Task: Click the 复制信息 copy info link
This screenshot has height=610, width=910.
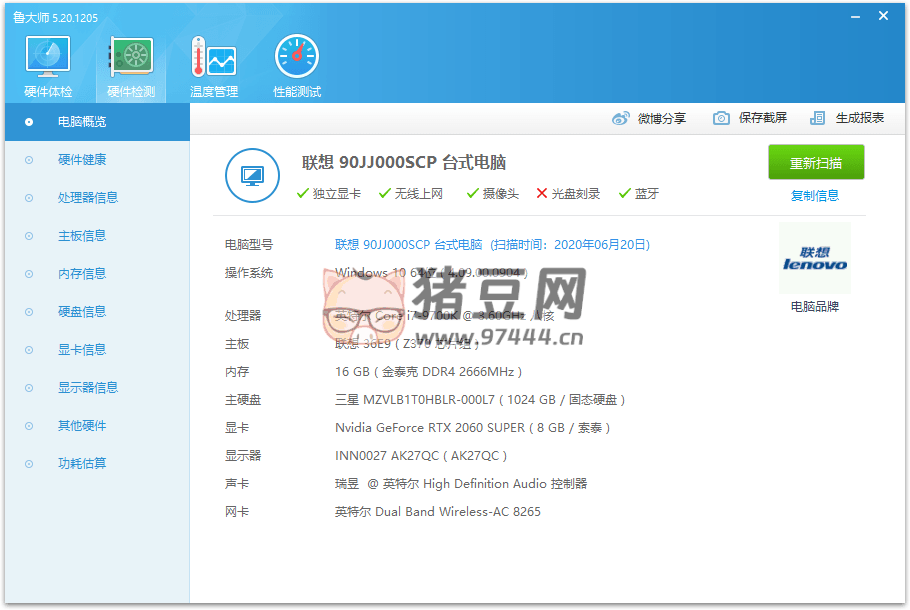Action: pyautogui.click(x=815, y=196)
